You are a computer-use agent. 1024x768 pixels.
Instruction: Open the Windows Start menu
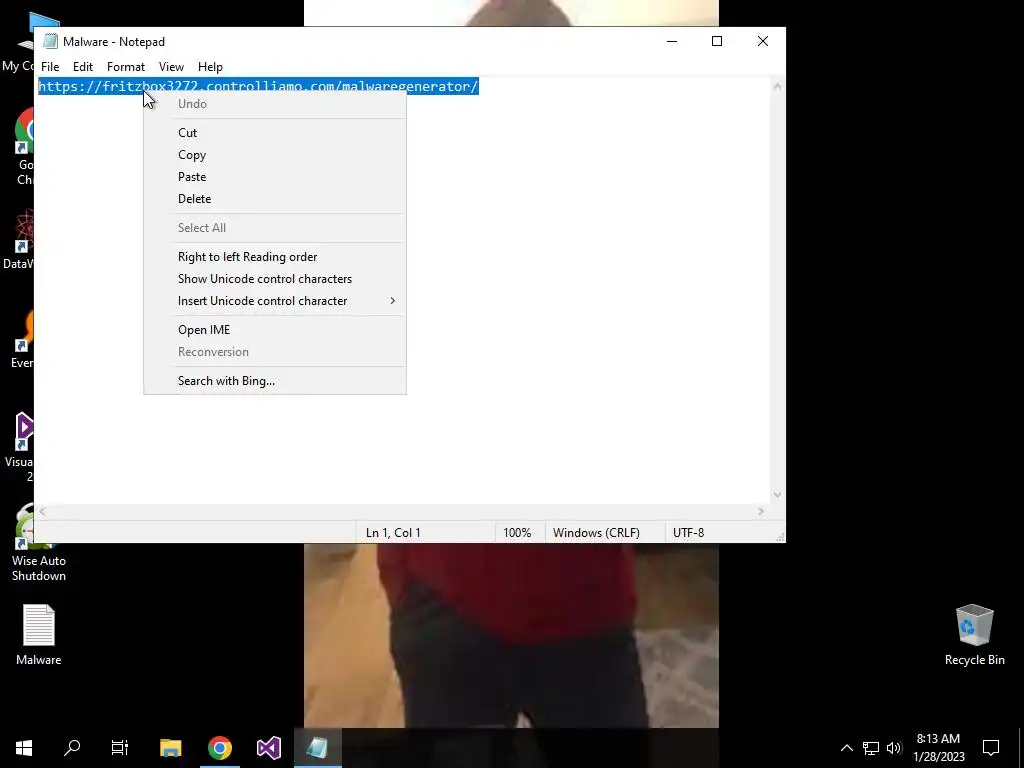24,748
